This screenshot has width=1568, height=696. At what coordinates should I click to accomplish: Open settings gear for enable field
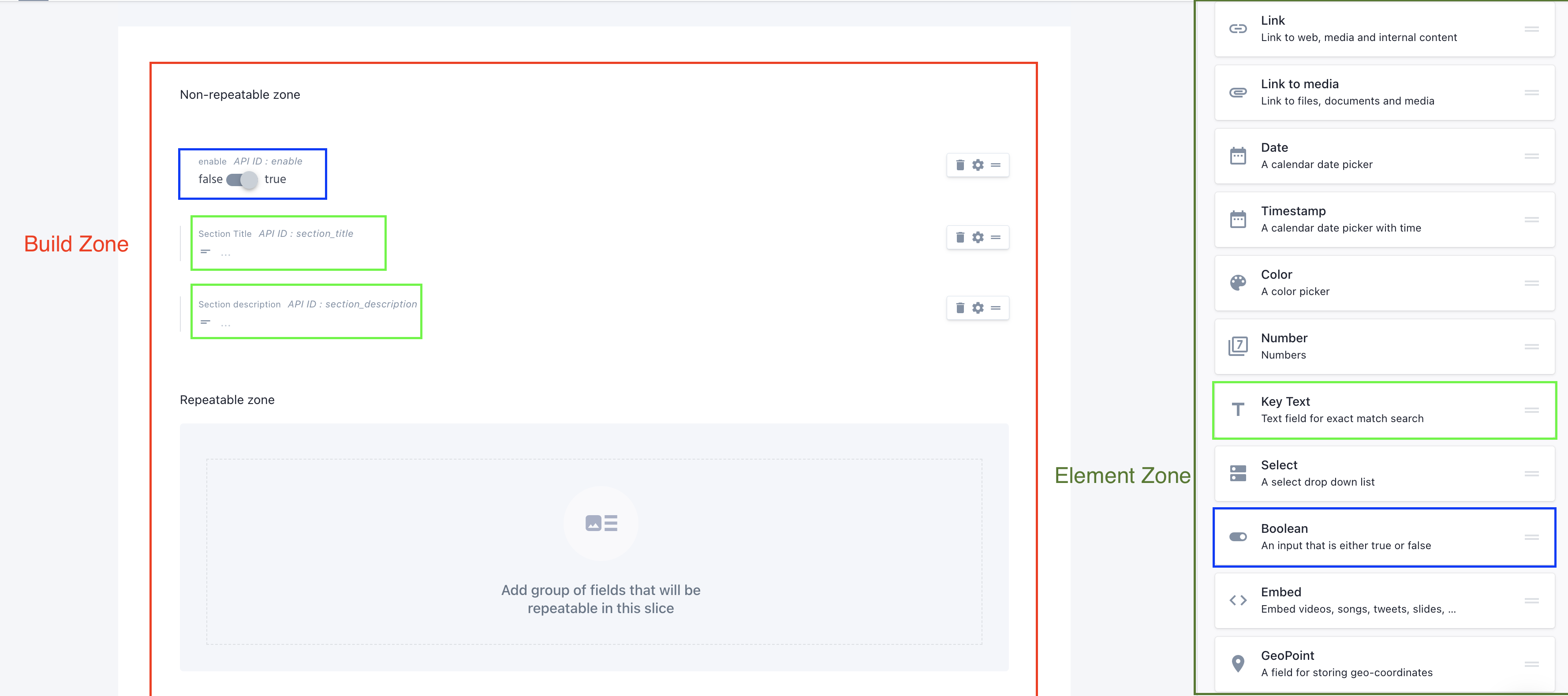click(x=978, y=165)
